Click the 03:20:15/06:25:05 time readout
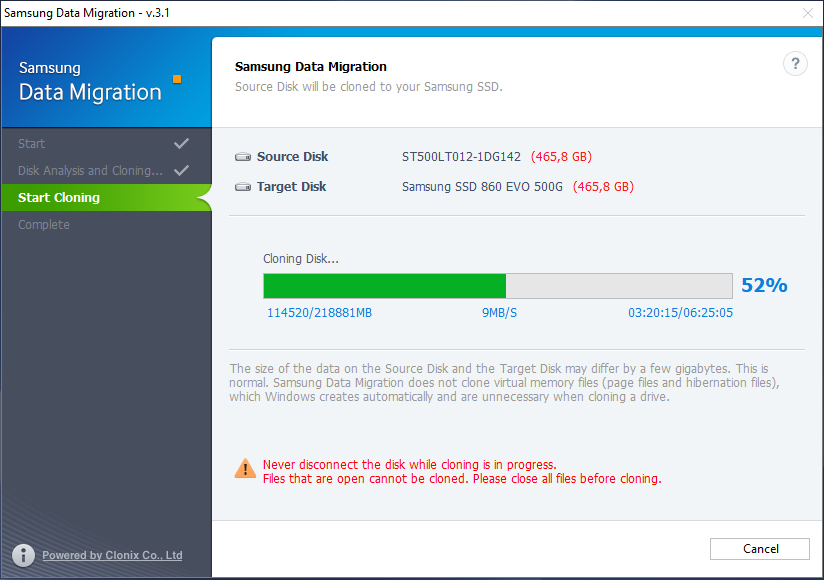The height and width of the screenshot is (580, 824). [681, 313]
